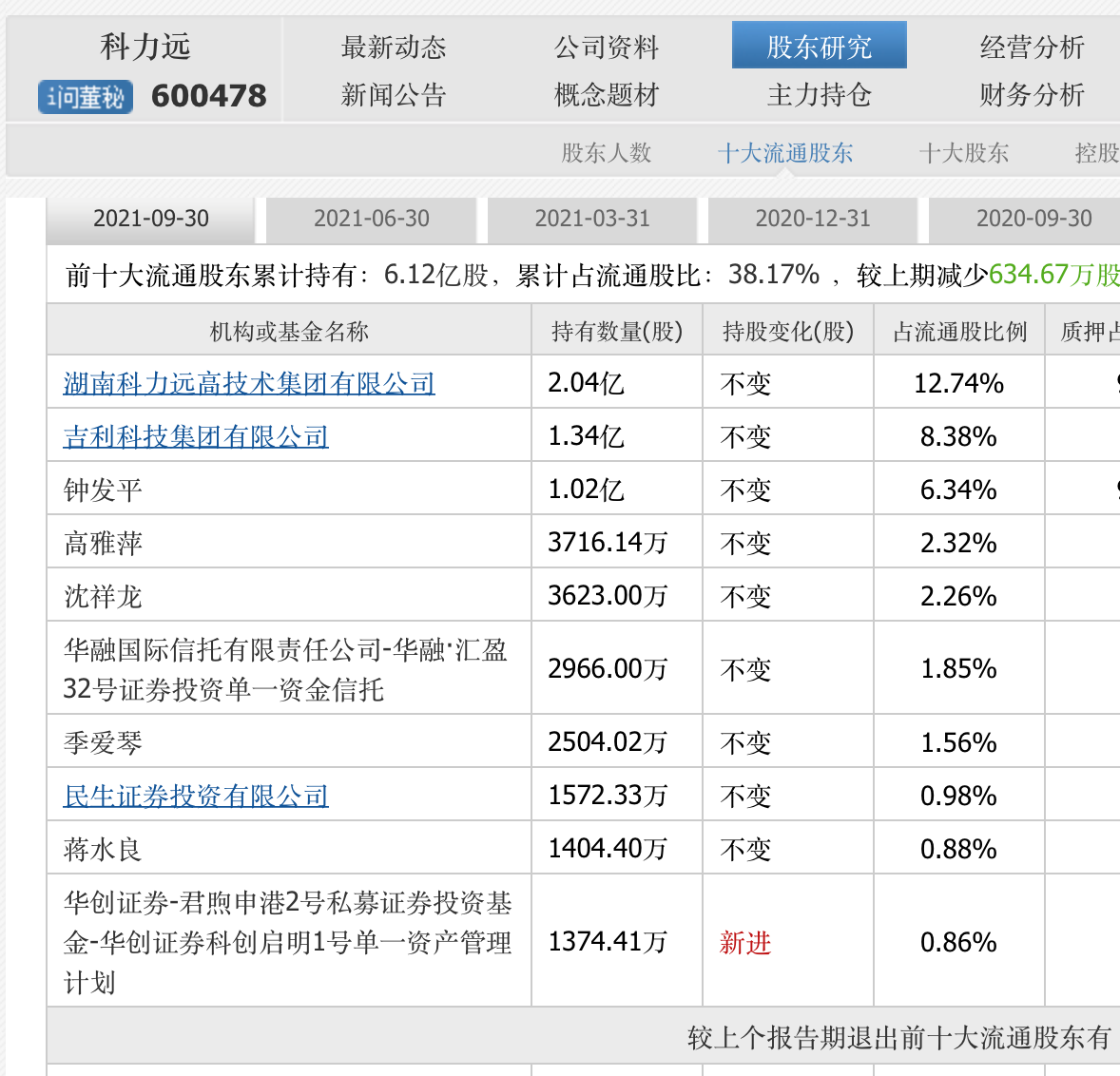The width and height of the screenshot is (1120, 1076).
Task: Open 吉利科技集团有限公司 link
Action: click(196, 436)
